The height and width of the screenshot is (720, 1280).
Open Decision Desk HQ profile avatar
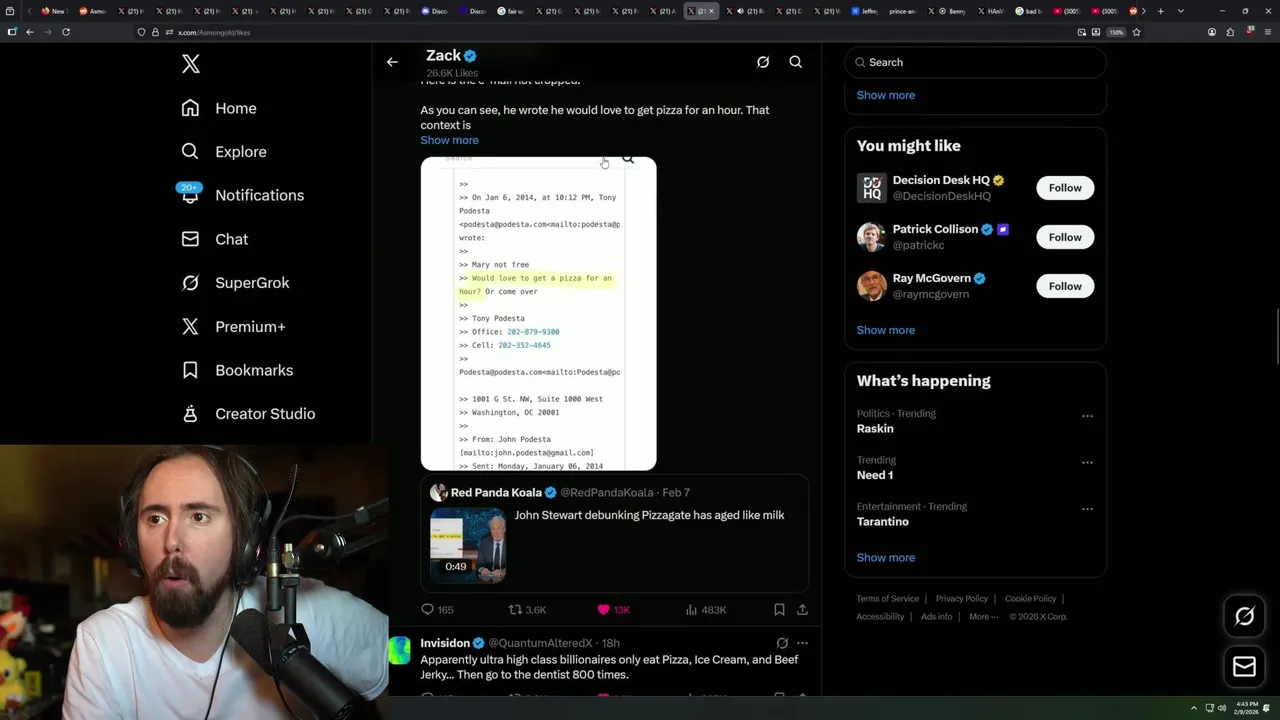tap(872, 188)
